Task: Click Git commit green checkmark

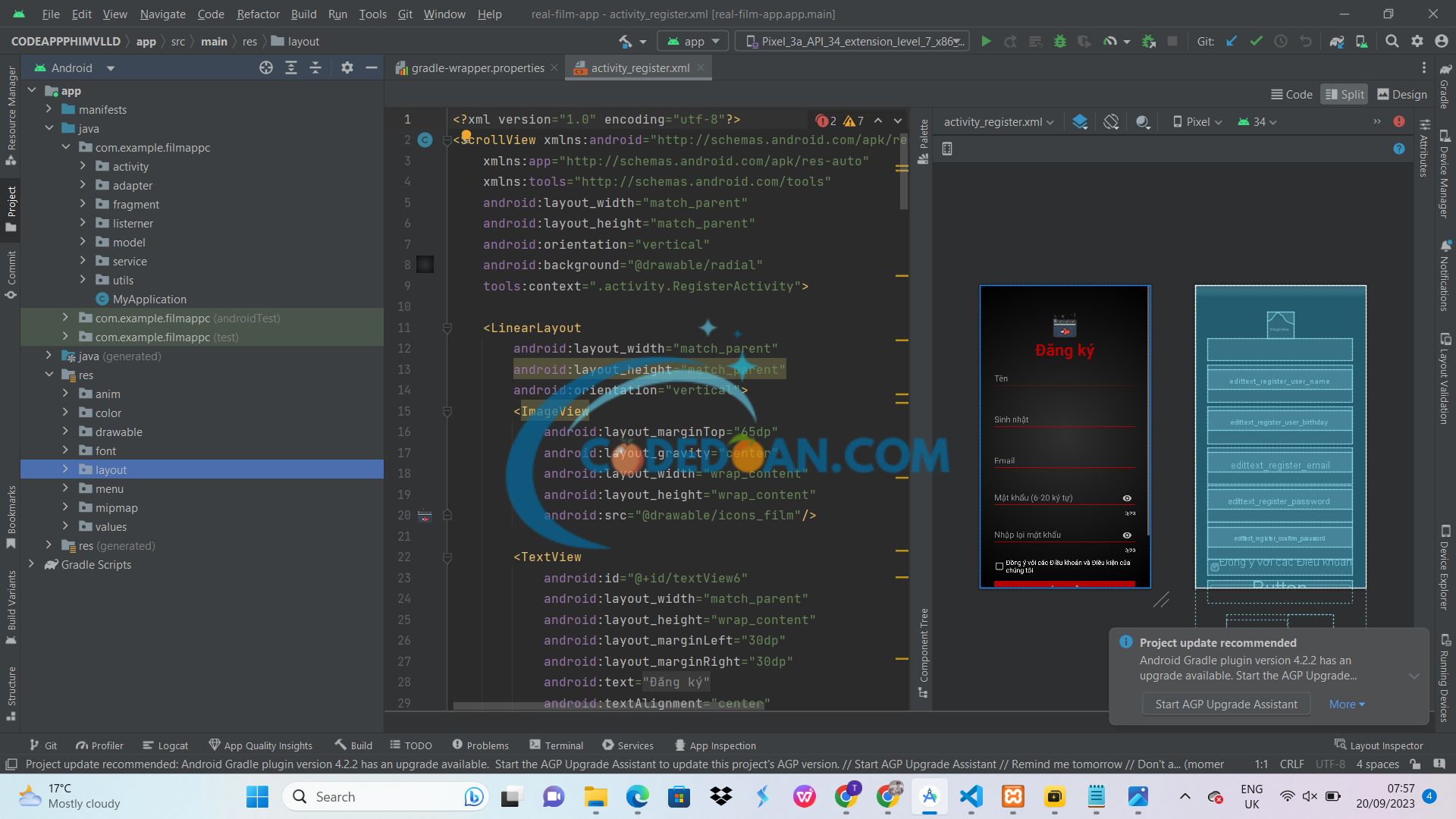Action: (x=1256, y=42)
